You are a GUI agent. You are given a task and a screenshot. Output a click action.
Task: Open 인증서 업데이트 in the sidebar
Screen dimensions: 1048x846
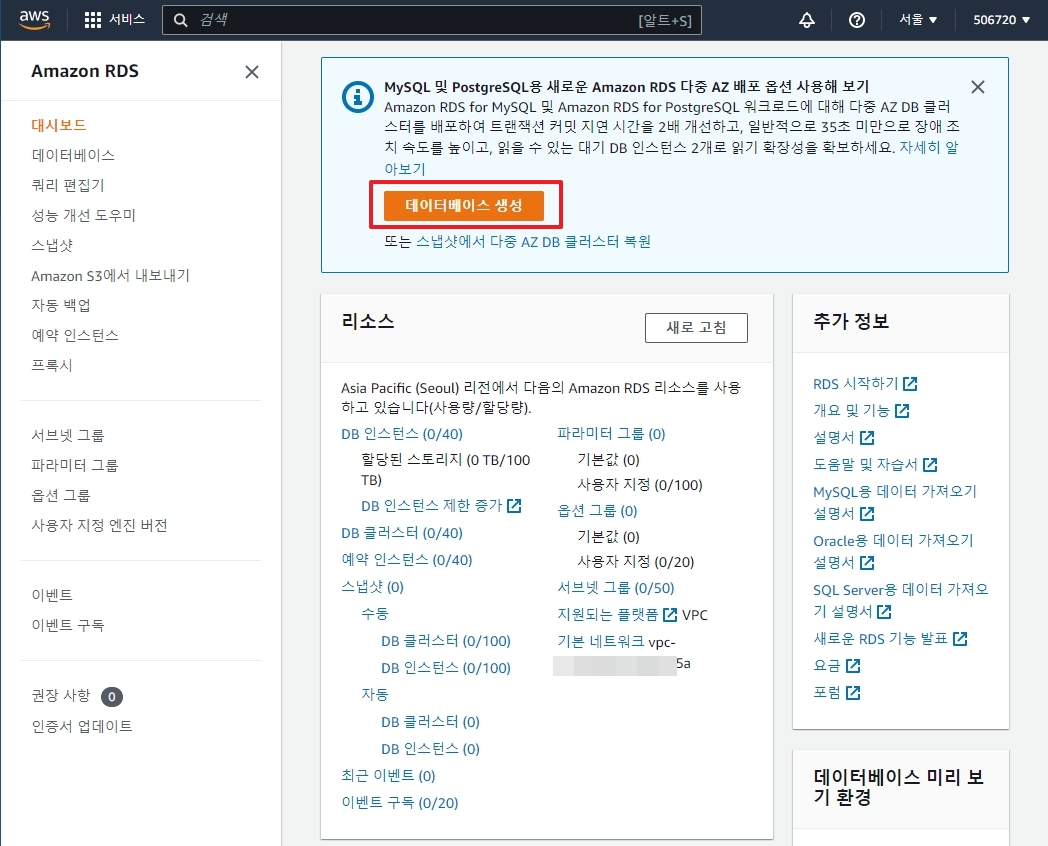click(82, 726)
